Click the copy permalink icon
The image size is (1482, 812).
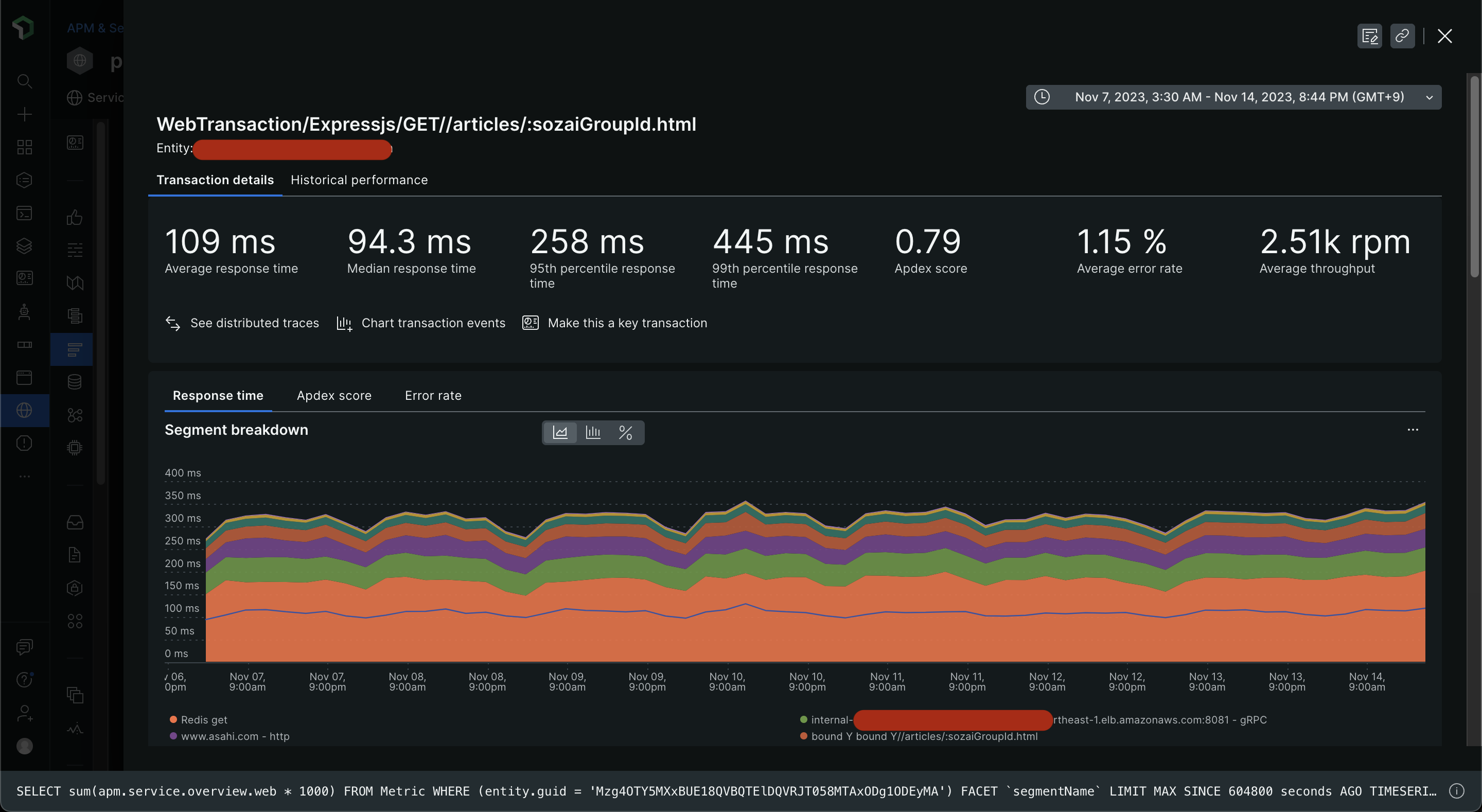coord(1402,36)
